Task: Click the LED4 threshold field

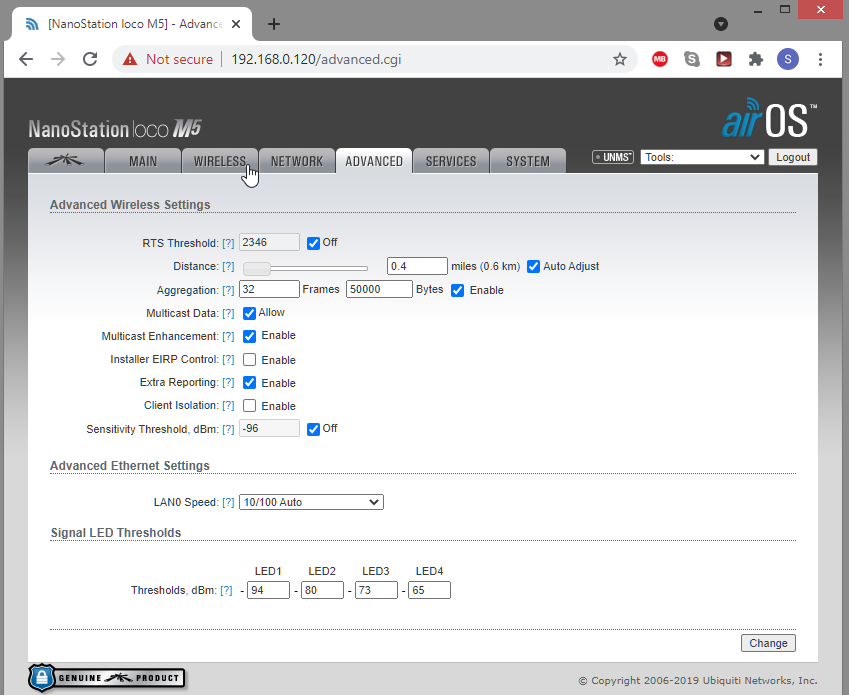Action: click(429, 590)
